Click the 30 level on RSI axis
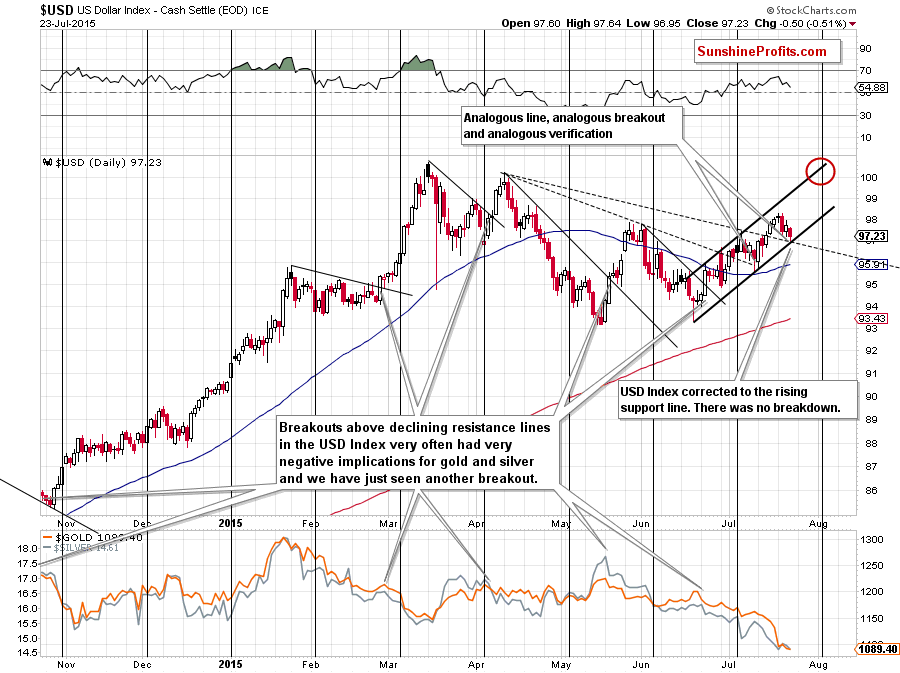900x673 pixels. tap(864, 115)
